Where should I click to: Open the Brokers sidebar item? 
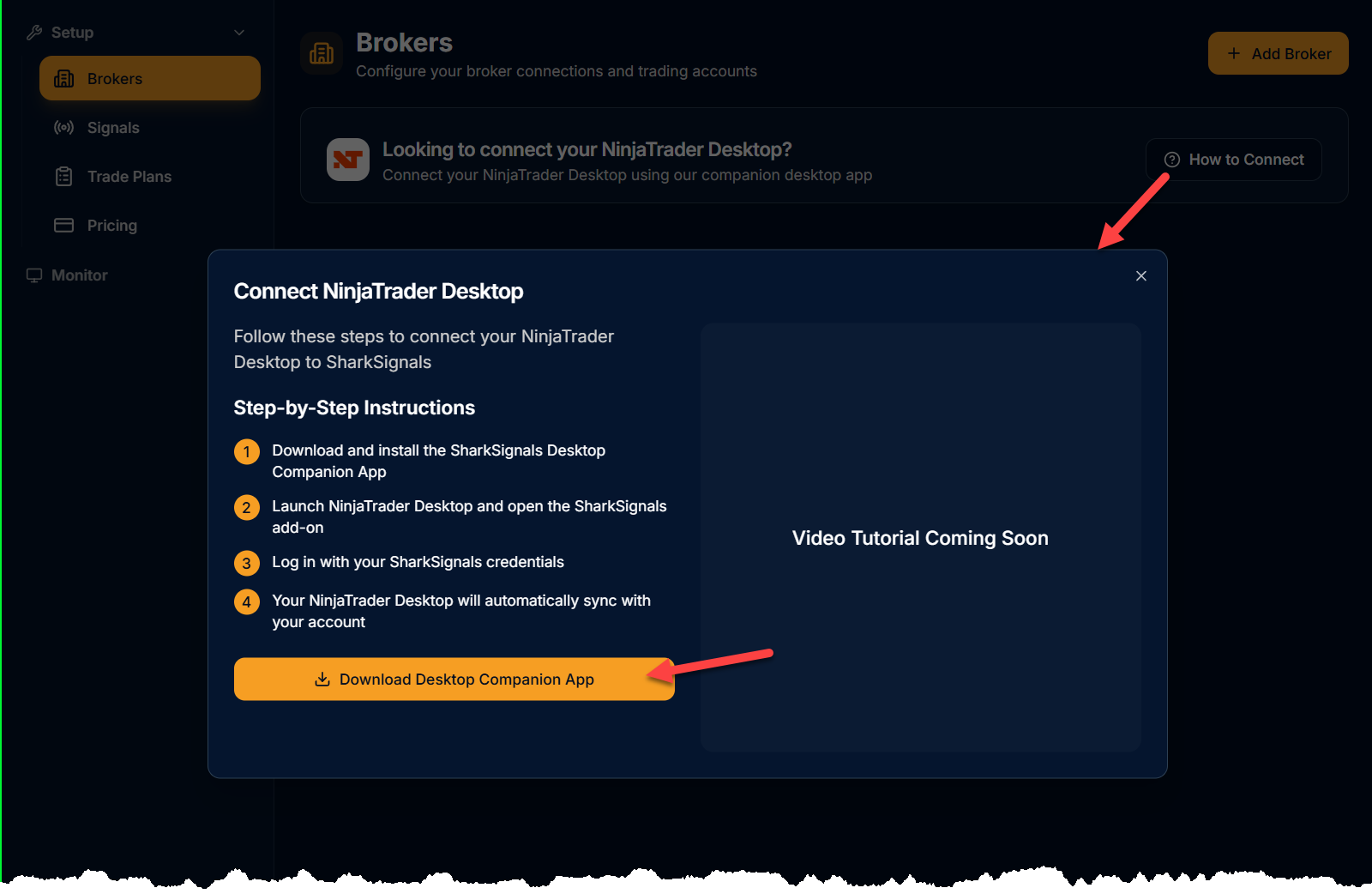click(x=150, y=79)
